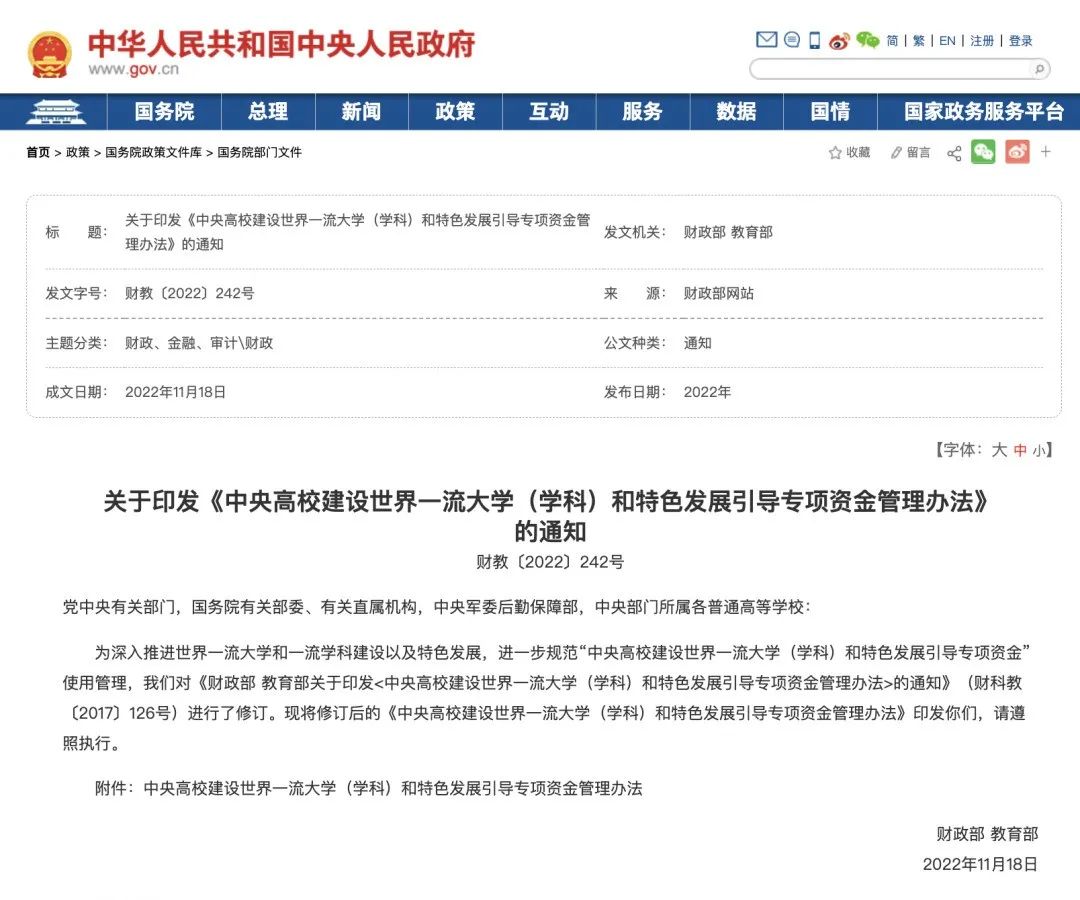Set font size to 小 (small)
The image size is (1080, 900).
(x=1040, y=450)
